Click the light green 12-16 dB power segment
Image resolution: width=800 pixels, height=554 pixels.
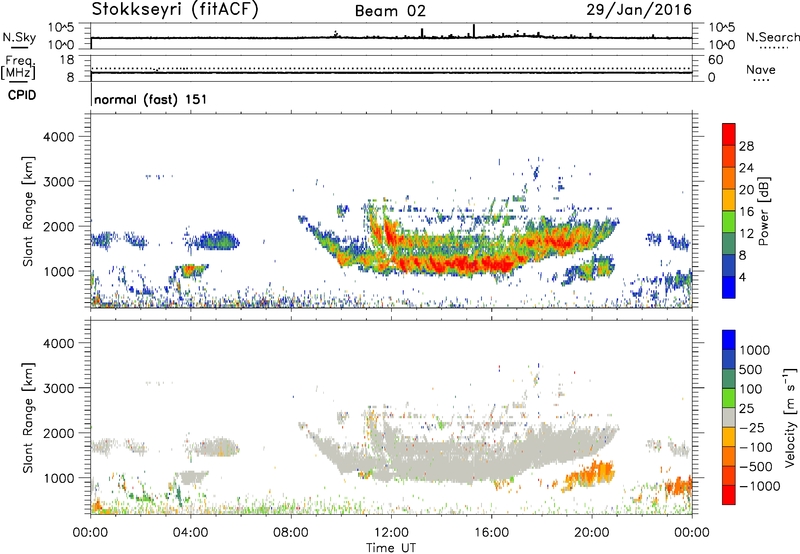[x=729, y=221]
